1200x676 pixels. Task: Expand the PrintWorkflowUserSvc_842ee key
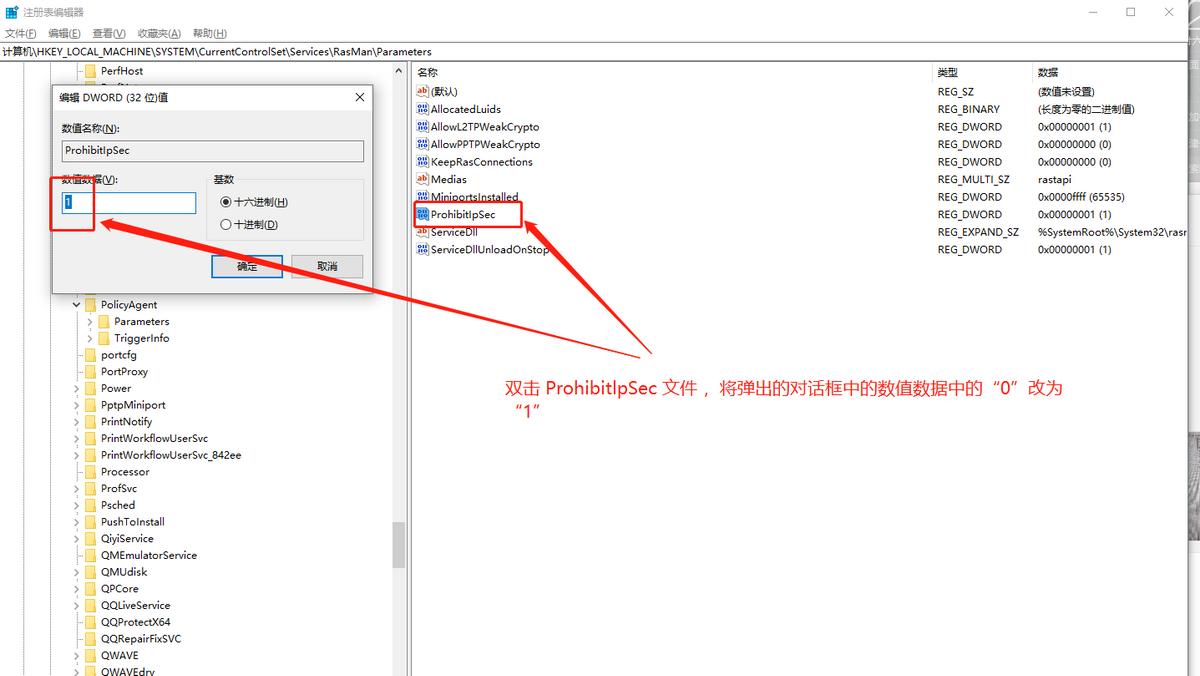tap(77, 455)
